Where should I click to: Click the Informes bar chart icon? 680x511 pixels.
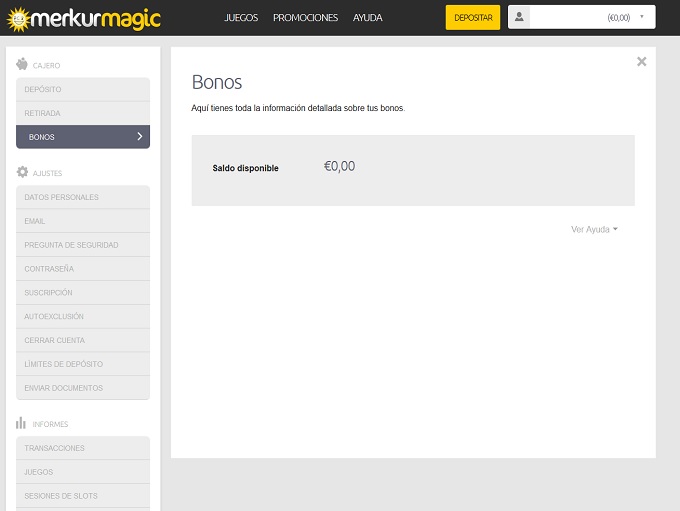pyautogui.click(x=22, y=424)
